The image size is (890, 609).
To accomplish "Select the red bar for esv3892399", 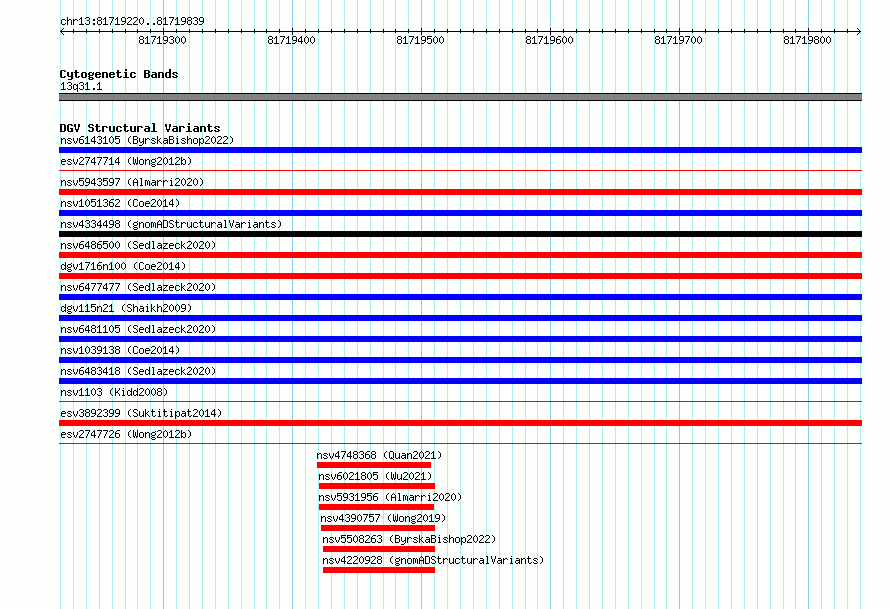I will (460, 423).
